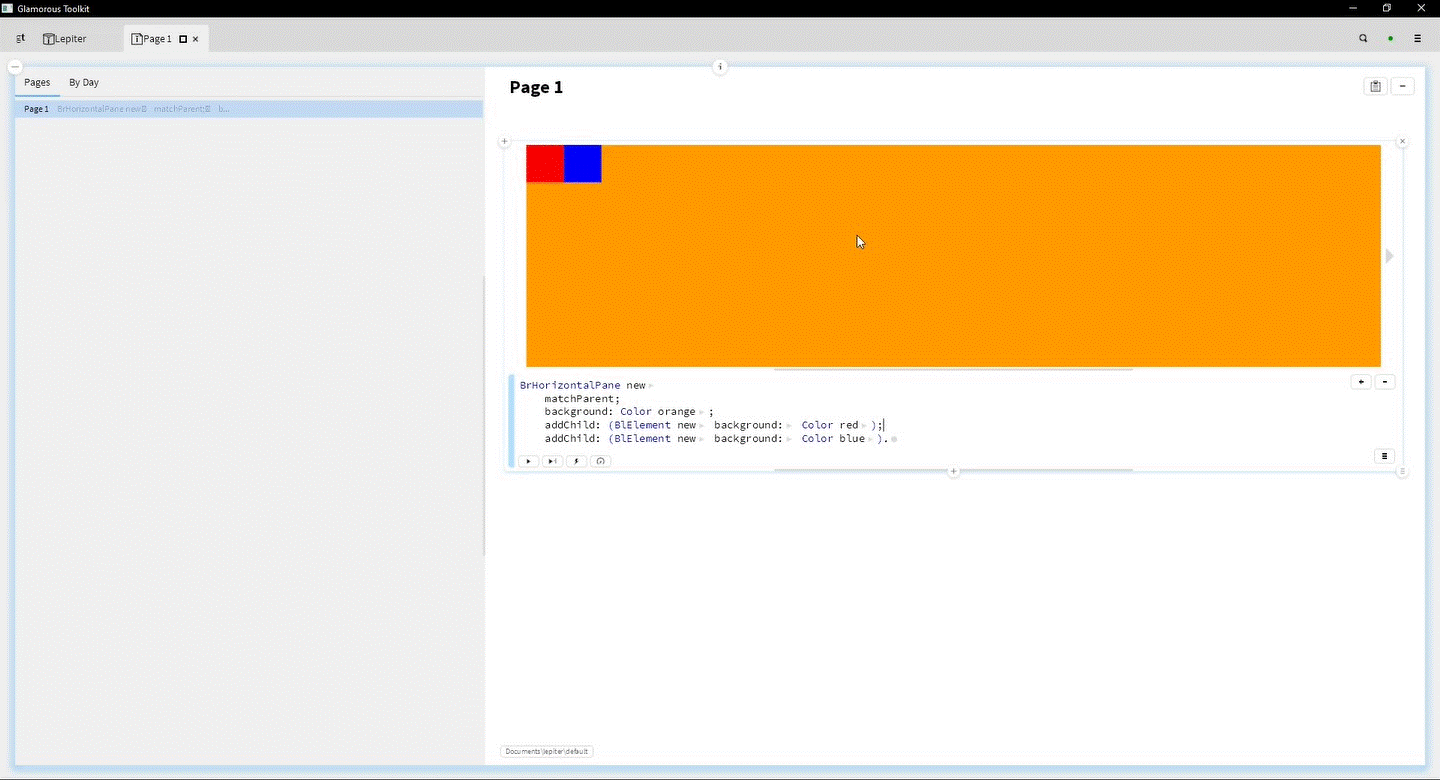Expand triangle after 'Color red'

pos(864,425)
